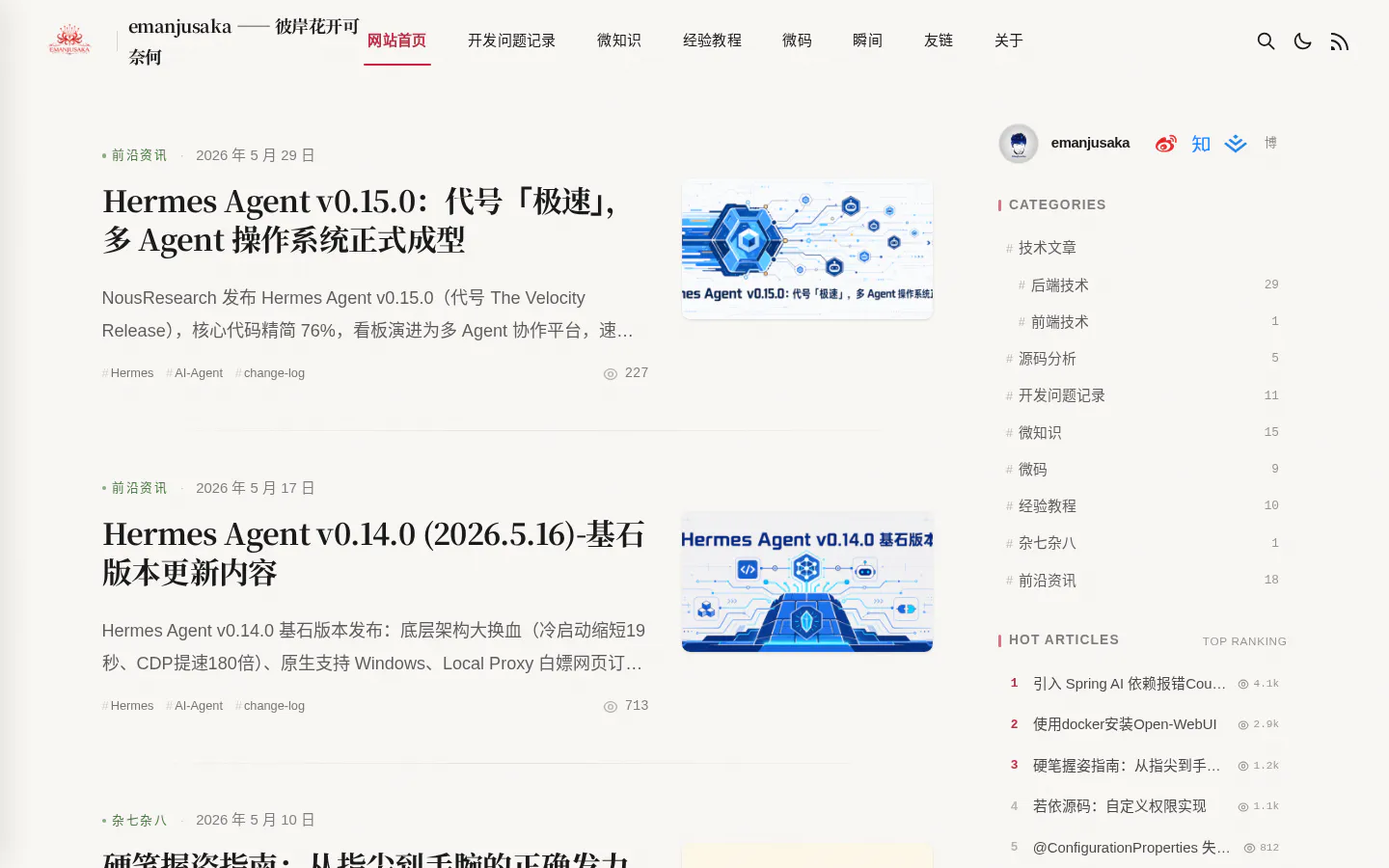Image resolution: width=1389 pixels, height=868 pixels.
Task: Click the #Hermes tag under v0.15.0 article
Action: (x=128, y=373)
